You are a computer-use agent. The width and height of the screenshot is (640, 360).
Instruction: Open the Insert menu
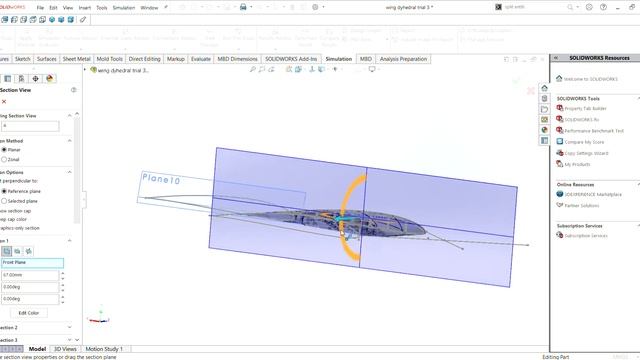point(84,8)
